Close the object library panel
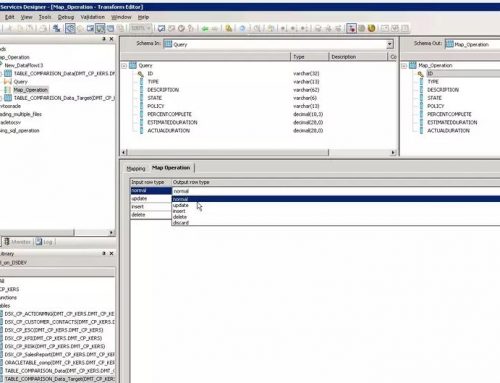Screen dimensions: 500x383 coord(112,254)
